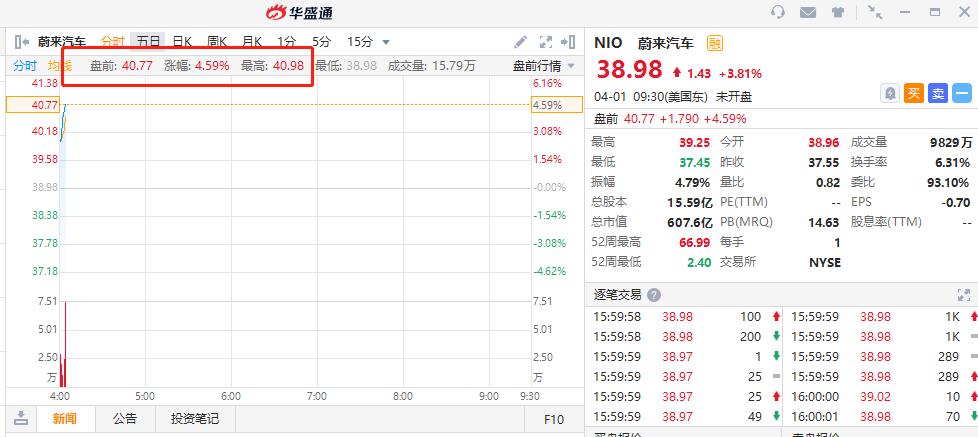
Task: Click the 交易所 value NYSE
Action: (x=825, y=262)
